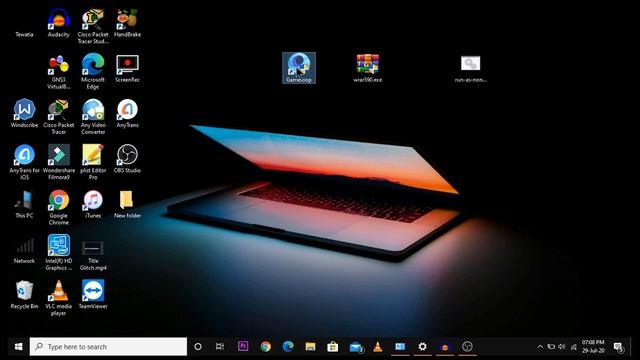Launch Premiere Pro from the taskbar

point(243,347)
